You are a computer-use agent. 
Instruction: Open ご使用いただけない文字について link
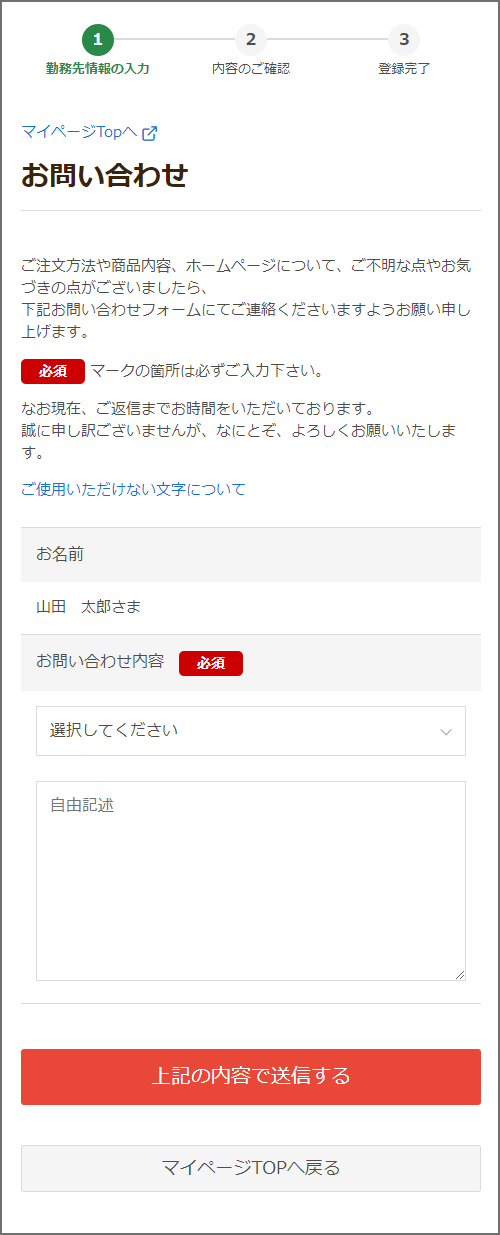(x=133, y=489)
